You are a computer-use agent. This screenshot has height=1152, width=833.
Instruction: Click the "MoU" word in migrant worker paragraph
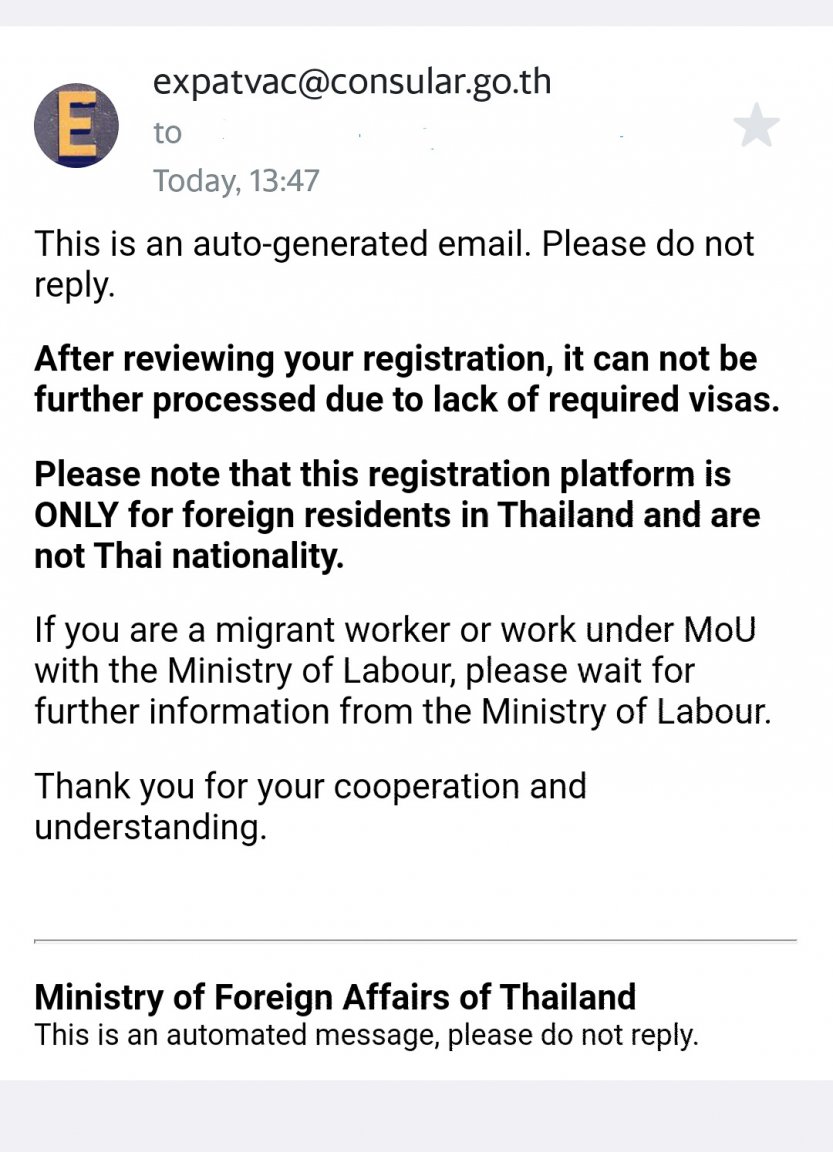tap(719, 630)
